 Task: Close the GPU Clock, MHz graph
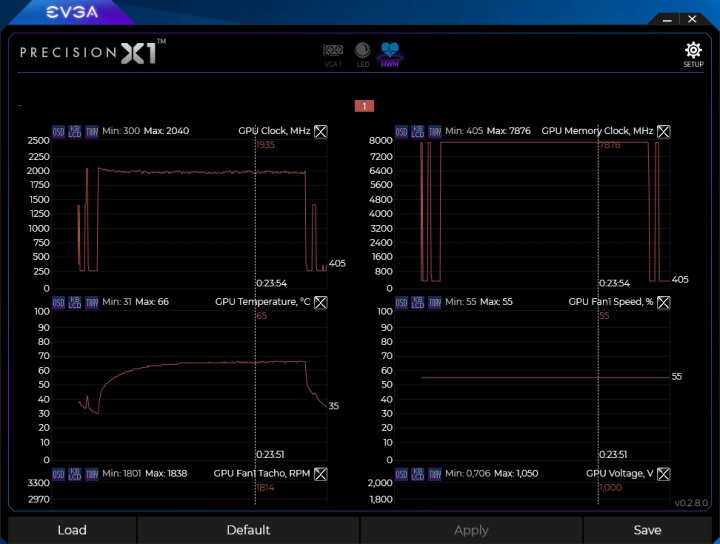tap(321, 132)
